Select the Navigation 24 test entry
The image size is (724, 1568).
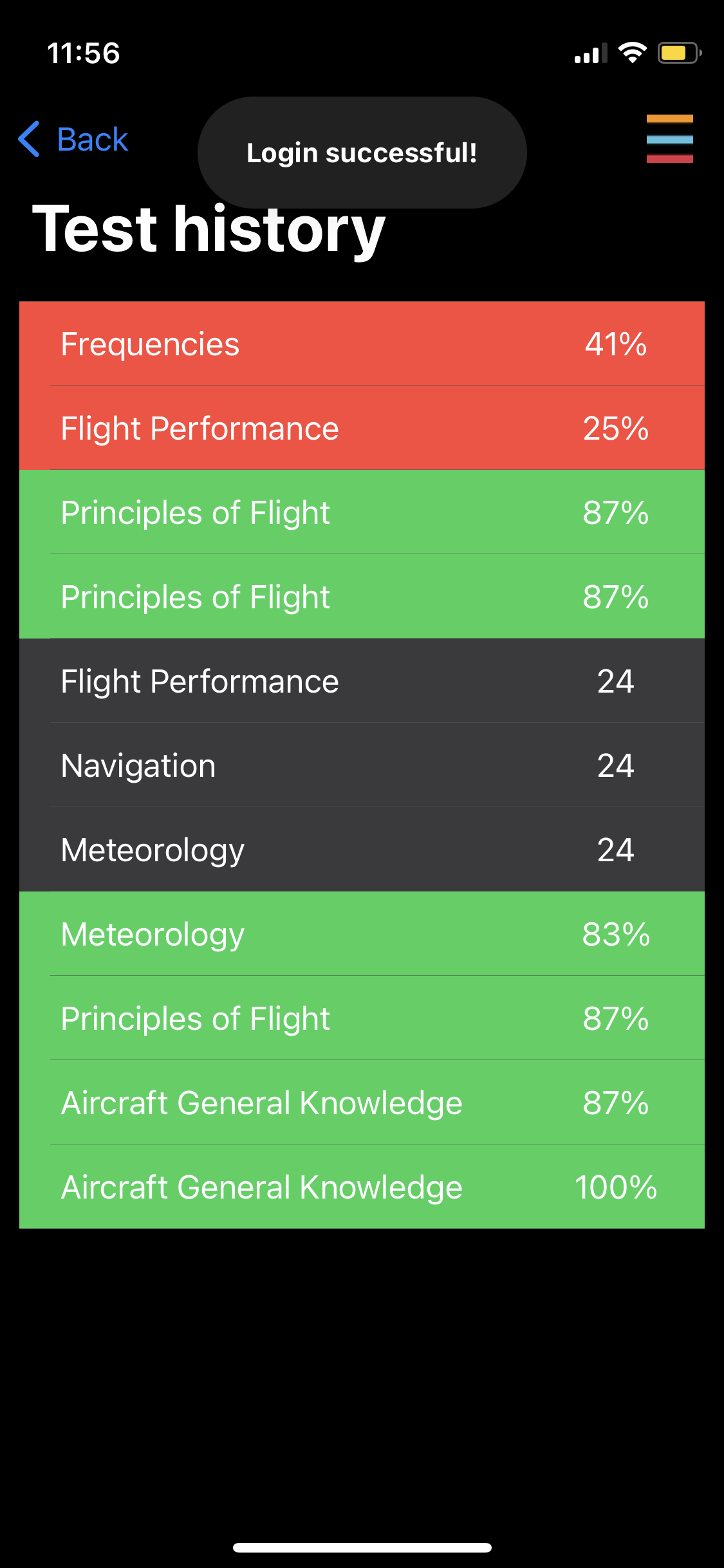362,765
